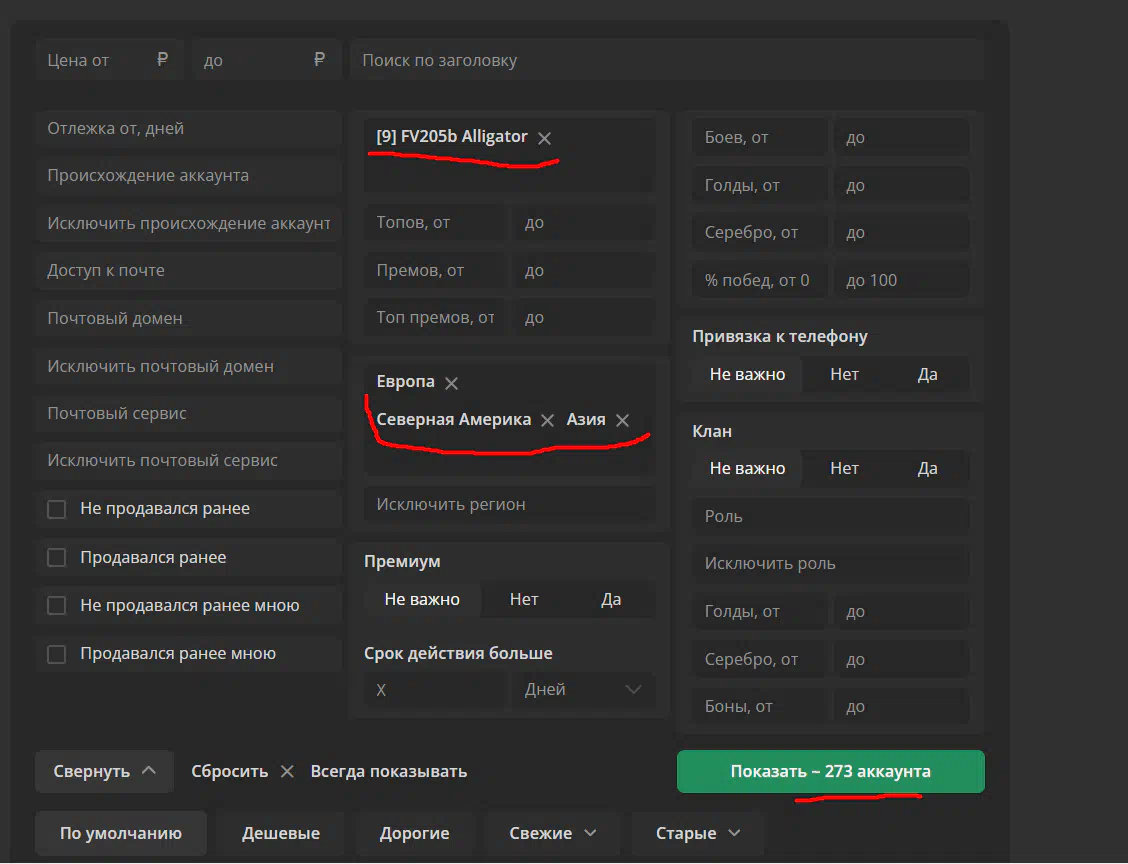Sort by По умолчанию
The width and height of the screenshot is (1128, 864).
point(121,833)
